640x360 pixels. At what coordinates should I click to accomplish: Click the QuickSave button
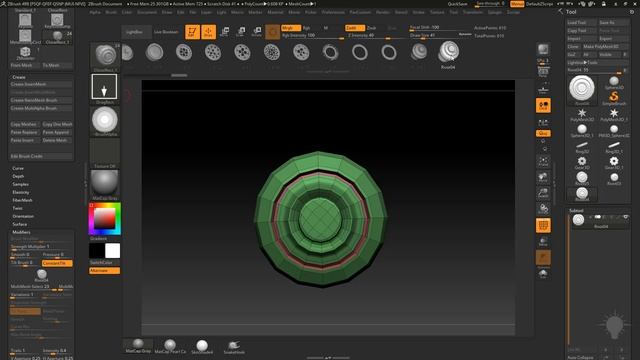pyautogui.click(x=458, y=4)
